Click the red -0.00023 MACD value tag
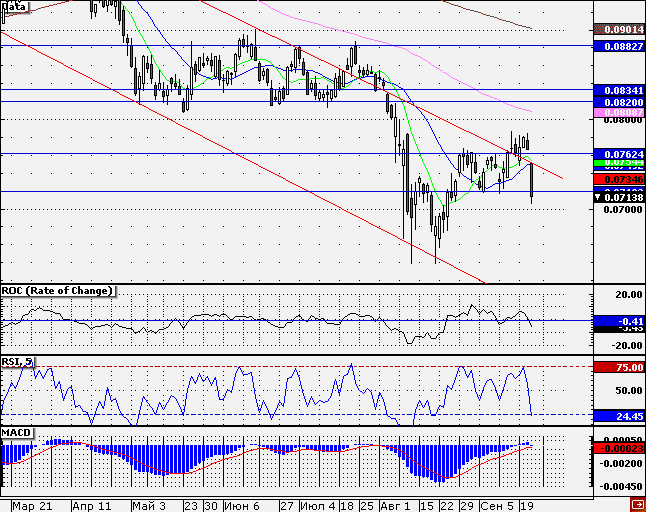 [617, 449]
